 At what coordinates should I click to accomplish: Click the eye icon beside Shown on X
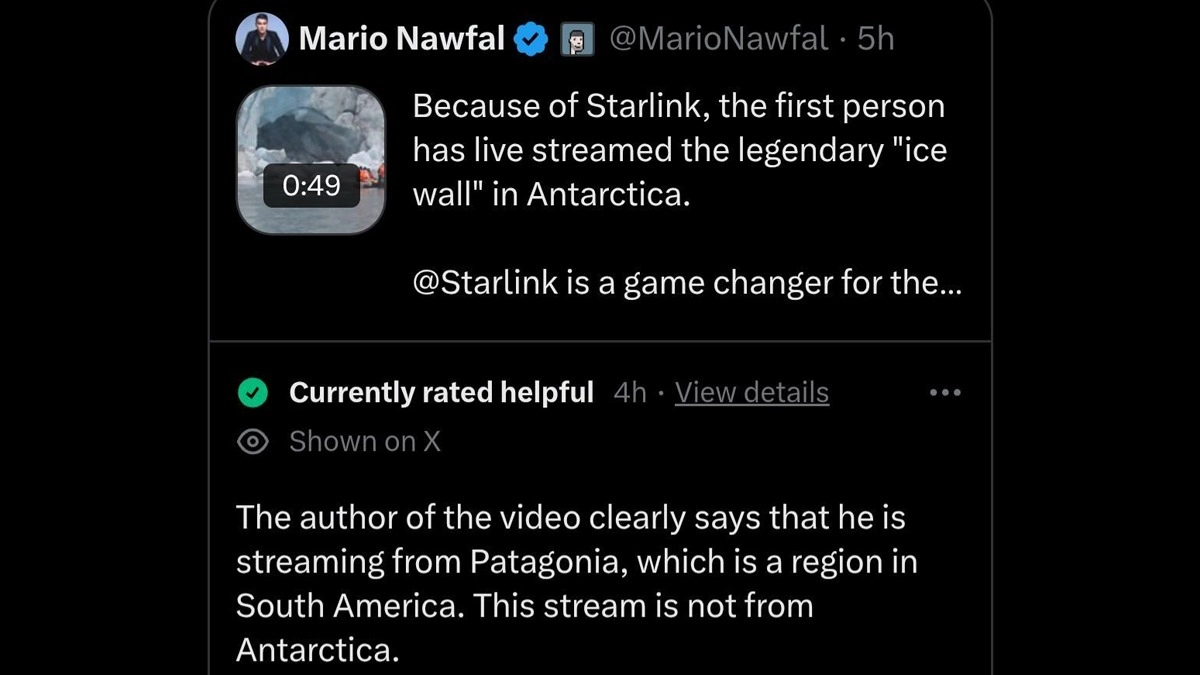(253, 441)
